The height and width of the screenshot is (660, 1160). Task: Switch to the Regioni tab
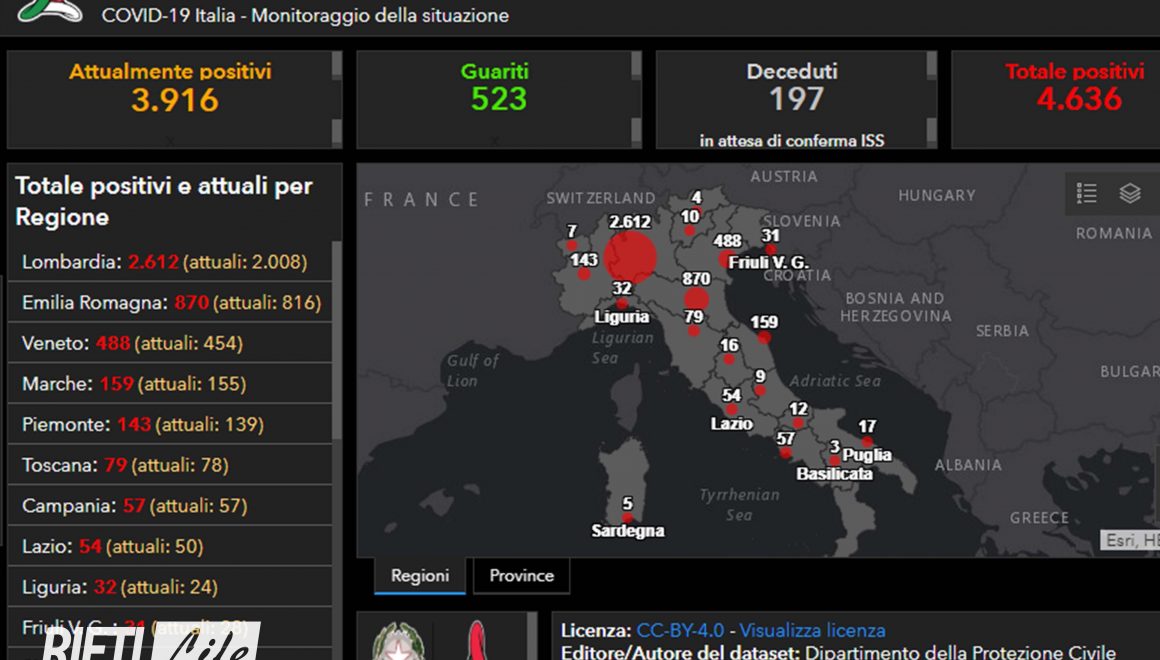coord(420,576)
